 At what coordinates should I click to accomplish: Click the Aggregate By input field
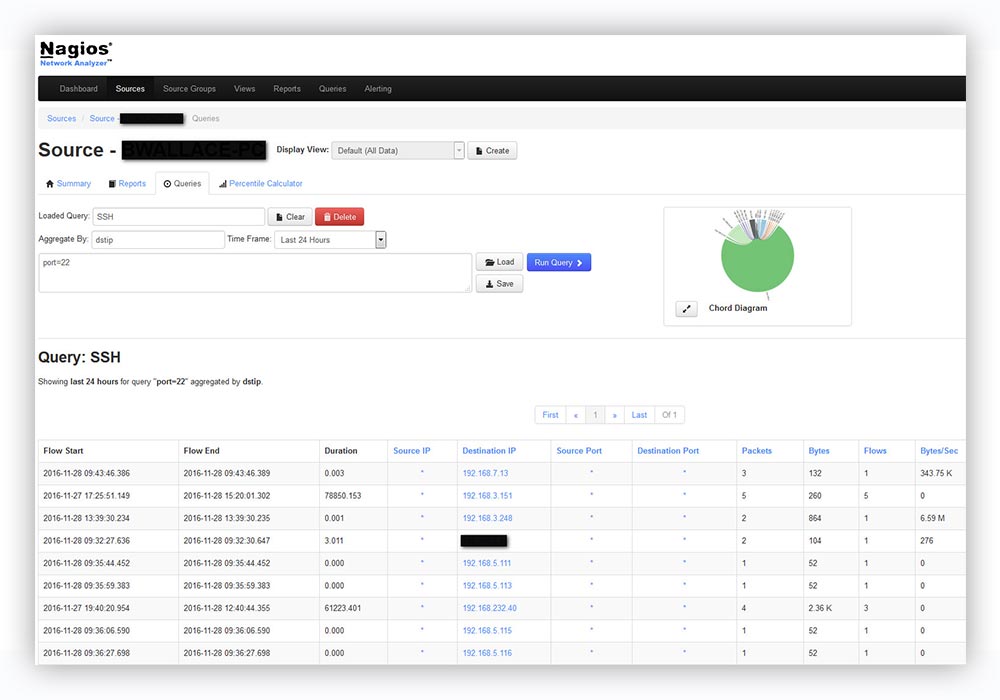tap(158, 240)
